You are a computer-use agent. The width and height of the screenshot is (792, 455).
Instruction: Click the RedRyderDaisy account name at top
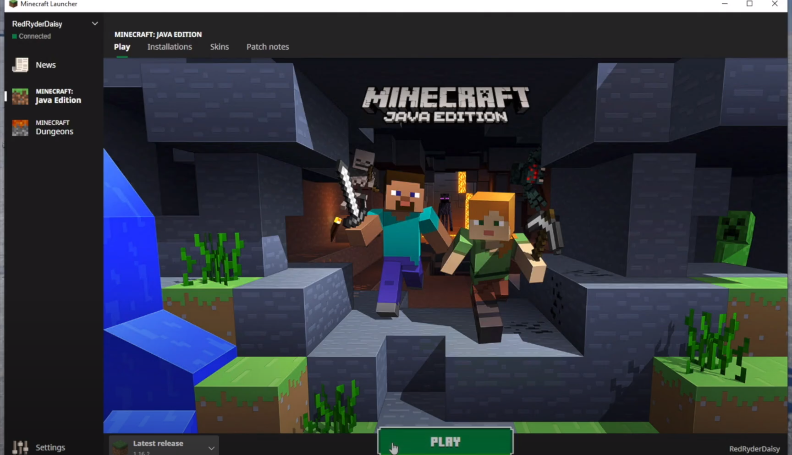[x=37, y=24]
